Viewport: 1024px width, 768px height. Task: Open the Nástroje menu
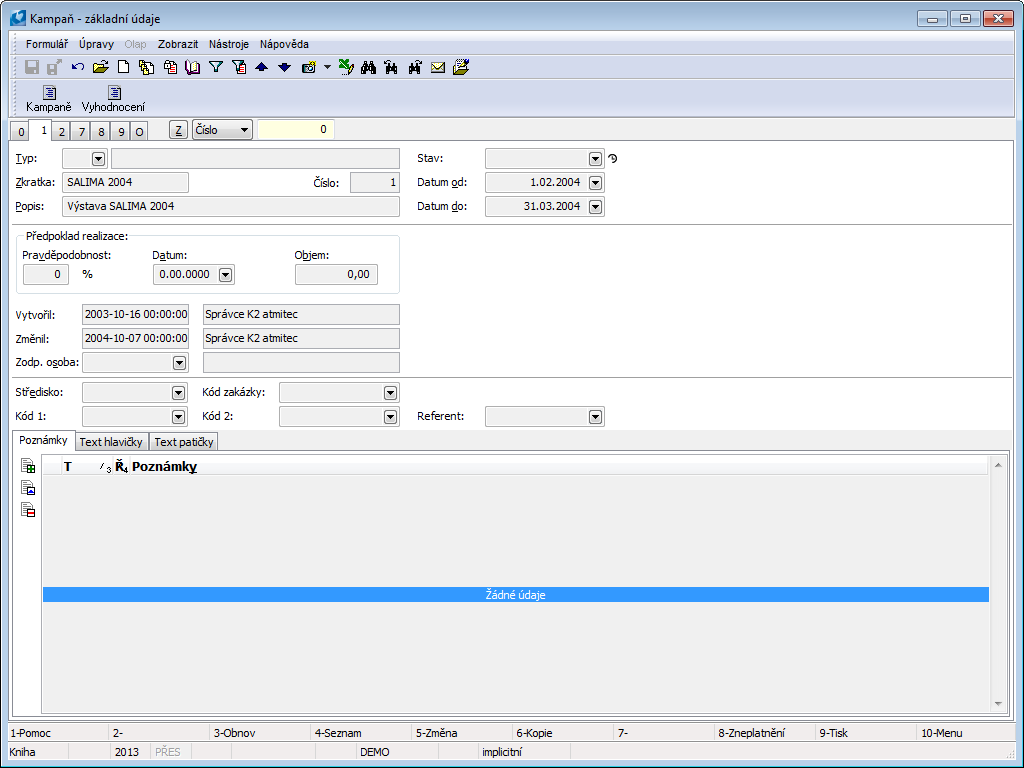tap(229, 44)
